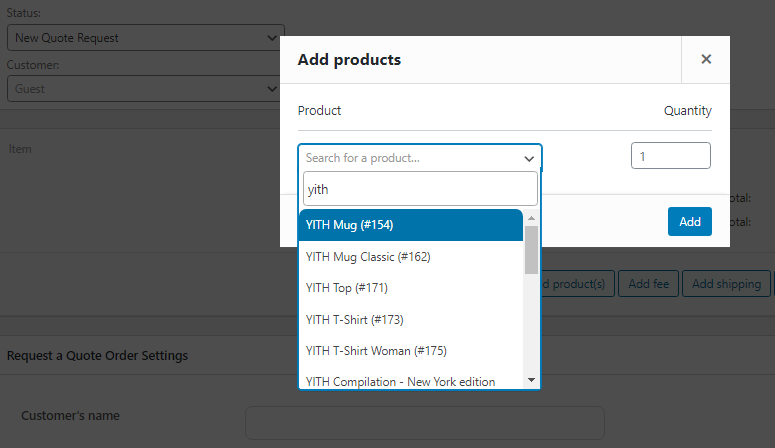The image size is (775, 448).
Task: Click the blue Add button
Action: click(689, 222)
